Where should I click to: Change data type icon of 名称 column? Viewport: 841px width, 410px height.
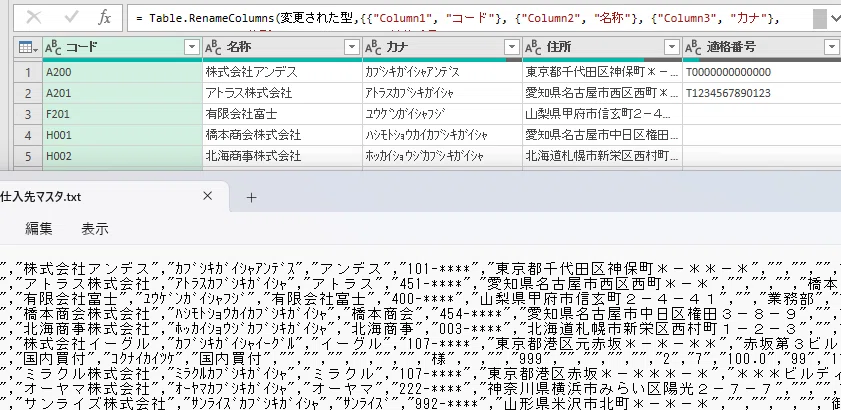[x=213, y=48]
